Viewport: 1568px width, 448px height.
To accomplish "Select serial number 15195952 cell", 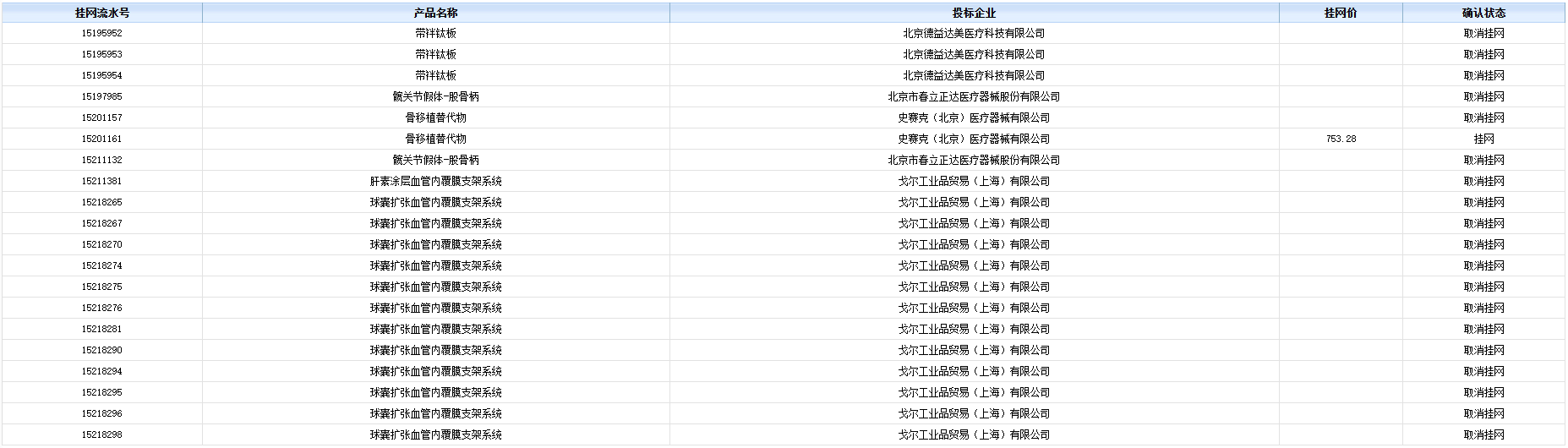I will tap(101, 34).
